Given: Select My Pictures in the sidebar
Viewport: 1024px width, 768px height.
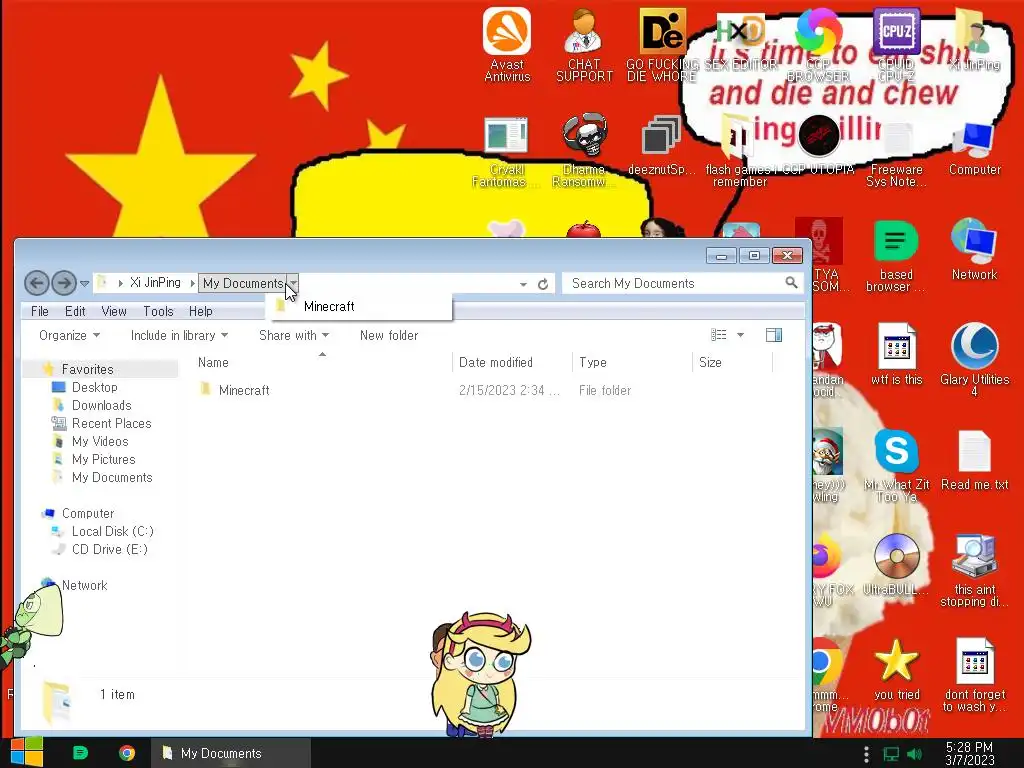Looking at the screenshot, I should point(103,459).
